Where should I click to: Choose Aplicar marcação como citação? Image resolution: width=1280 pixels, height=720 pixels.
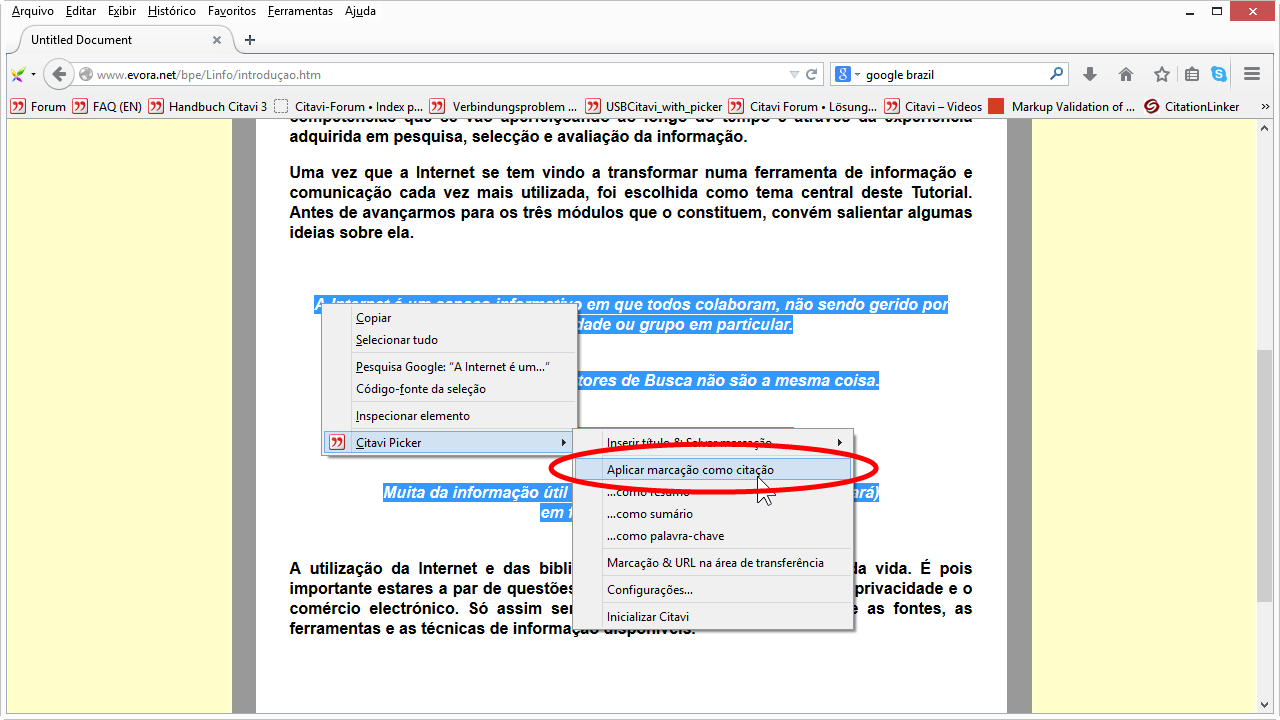(x=713, y=469)
